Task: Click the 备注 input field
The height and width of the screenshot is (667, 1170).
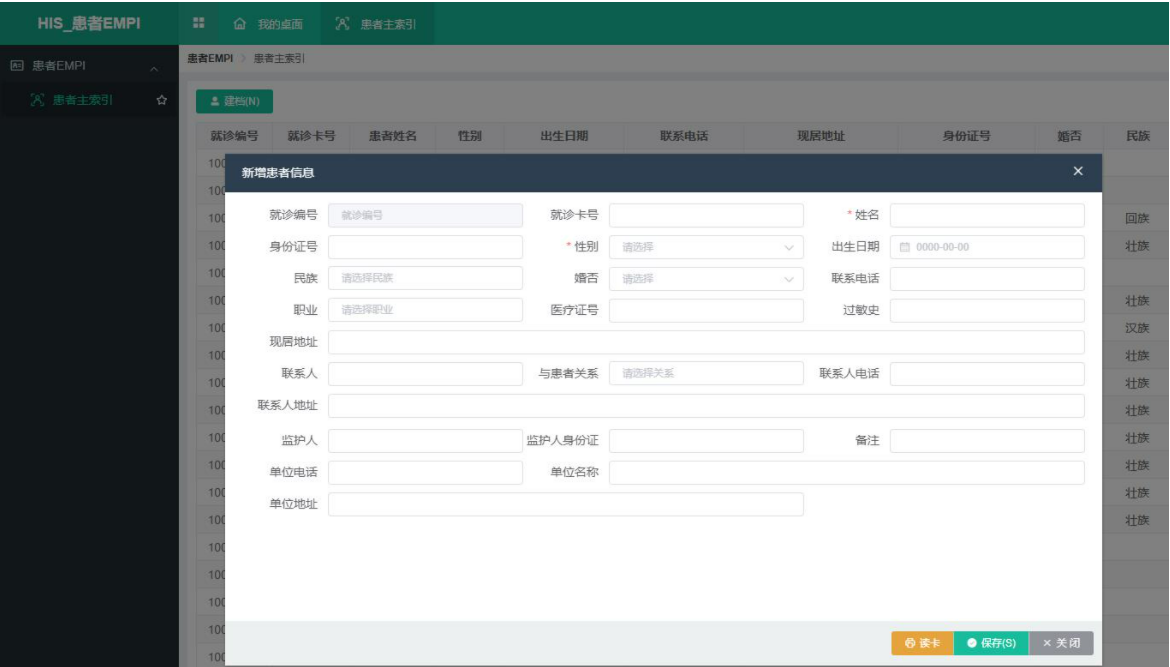Action: (x=986, y=440)
